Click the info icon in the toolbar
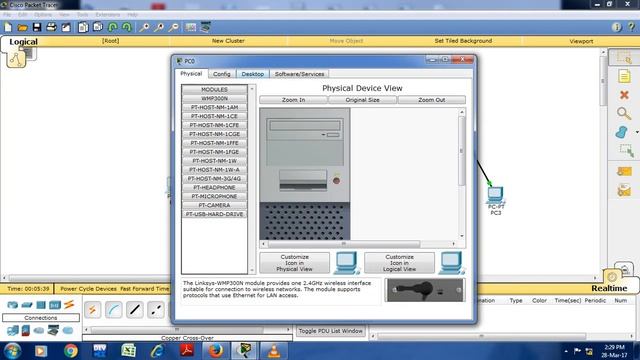Image resolution: width=640 pixels, height=360 pixels. pyautogui.click(x=616, y=27)
